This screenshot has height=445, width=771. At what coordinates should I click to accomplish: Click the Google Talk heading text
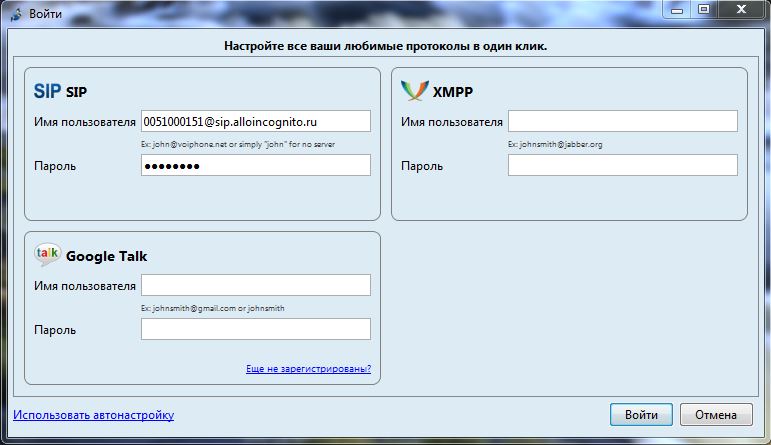[106, 256]
